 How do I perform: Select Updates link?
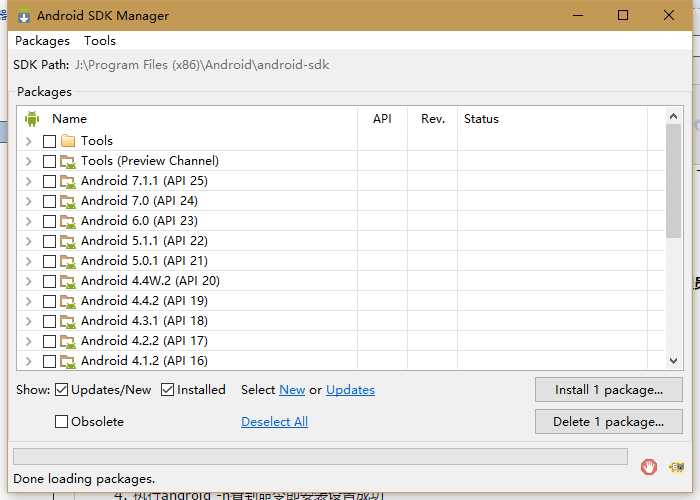pos(350,390)
